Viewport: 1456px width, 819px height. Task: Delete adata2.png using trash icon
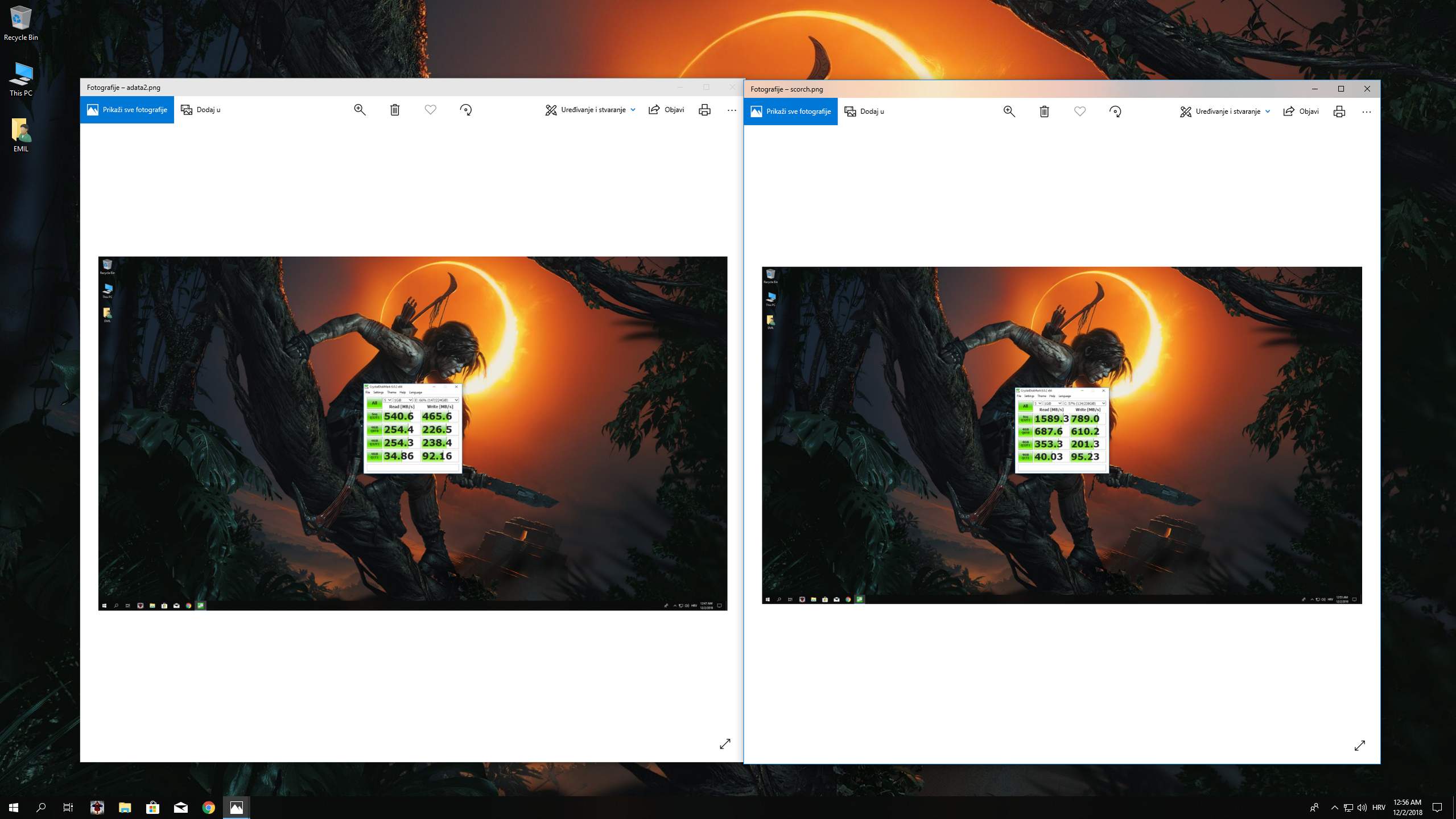pyautogui.click(x=395, y=110)
